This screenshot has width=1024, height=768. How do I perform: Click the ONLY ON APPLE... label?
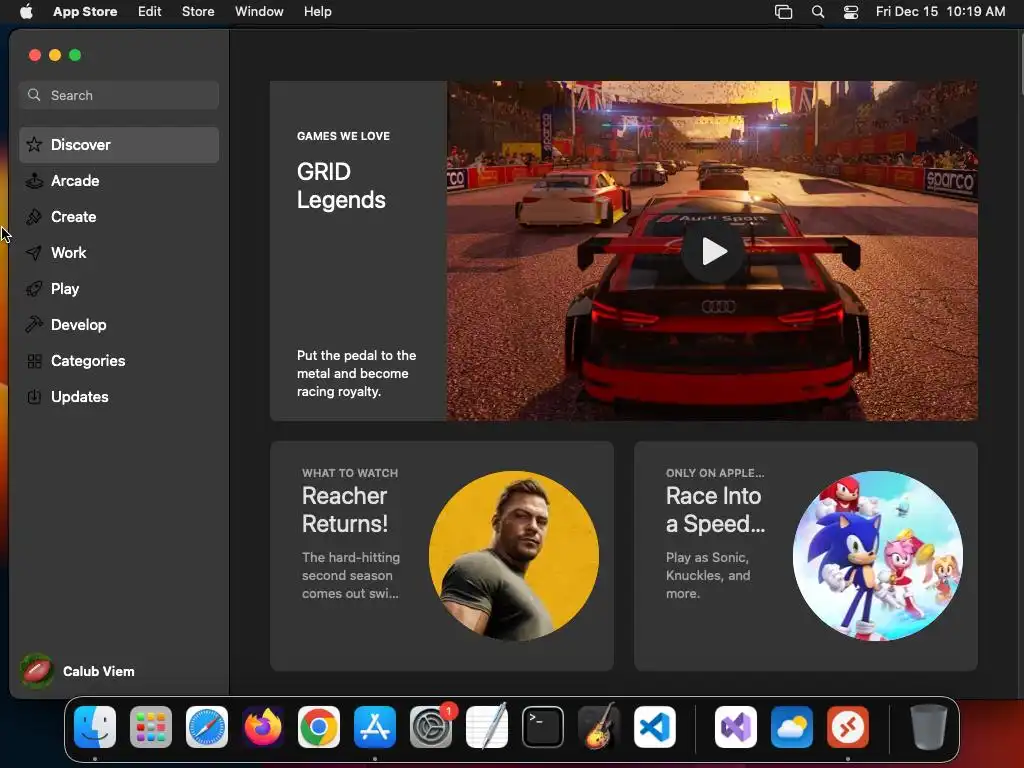click(x=715, y=473)
